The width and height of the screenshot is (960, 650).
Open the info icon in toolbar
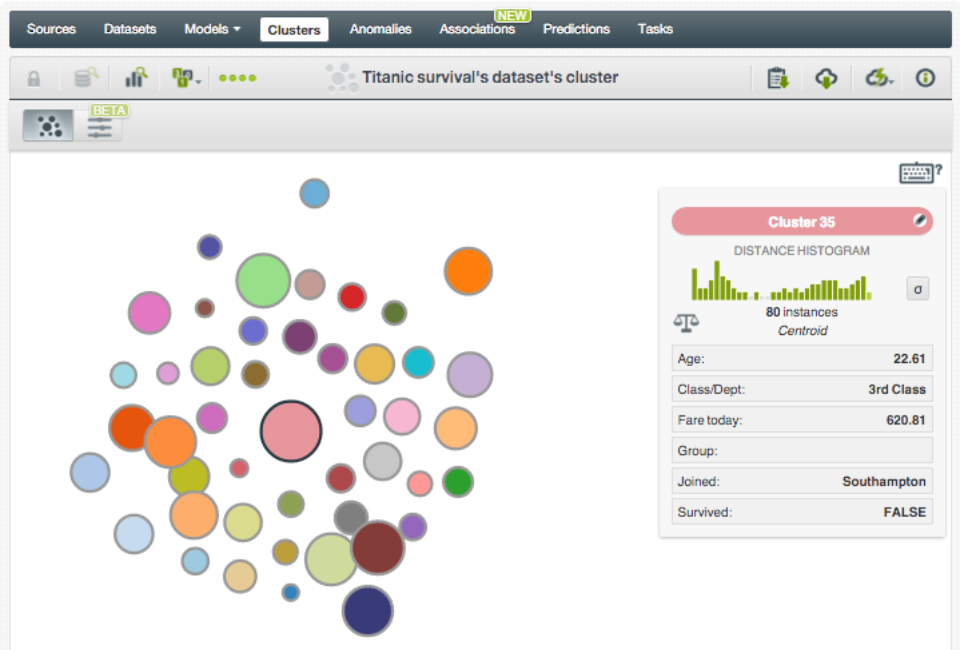(925, 78)
